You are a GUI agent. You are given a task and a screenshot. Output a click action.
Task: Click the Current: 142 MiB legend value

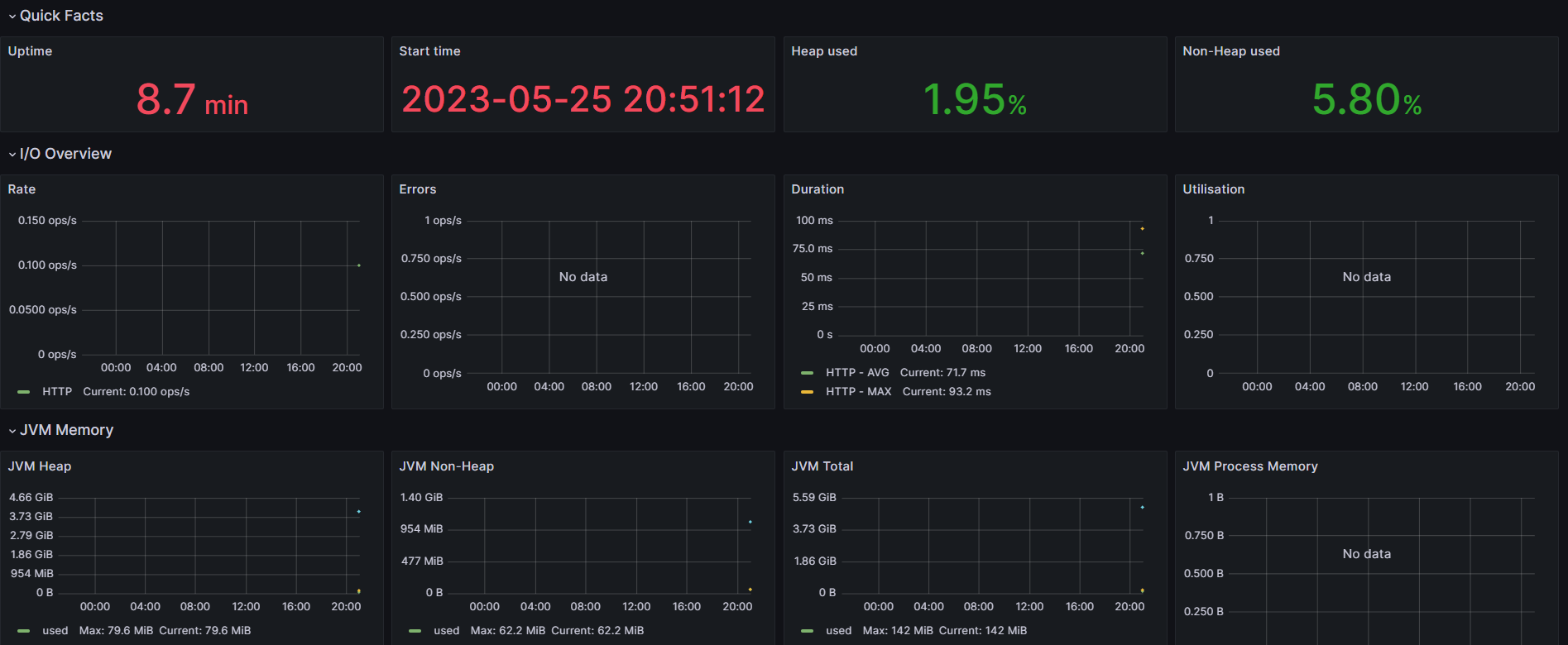pyautogui.click(x=983, y=631)
